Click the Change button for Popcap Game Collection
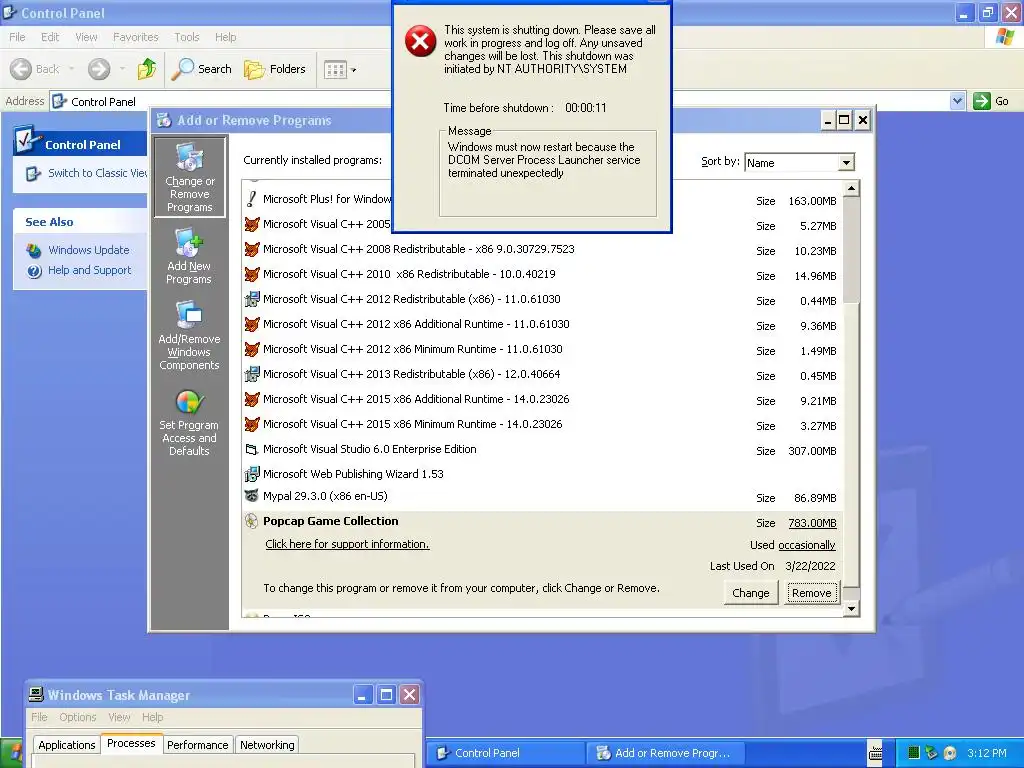Screen dimensions: 1024x768 point(750,593)
